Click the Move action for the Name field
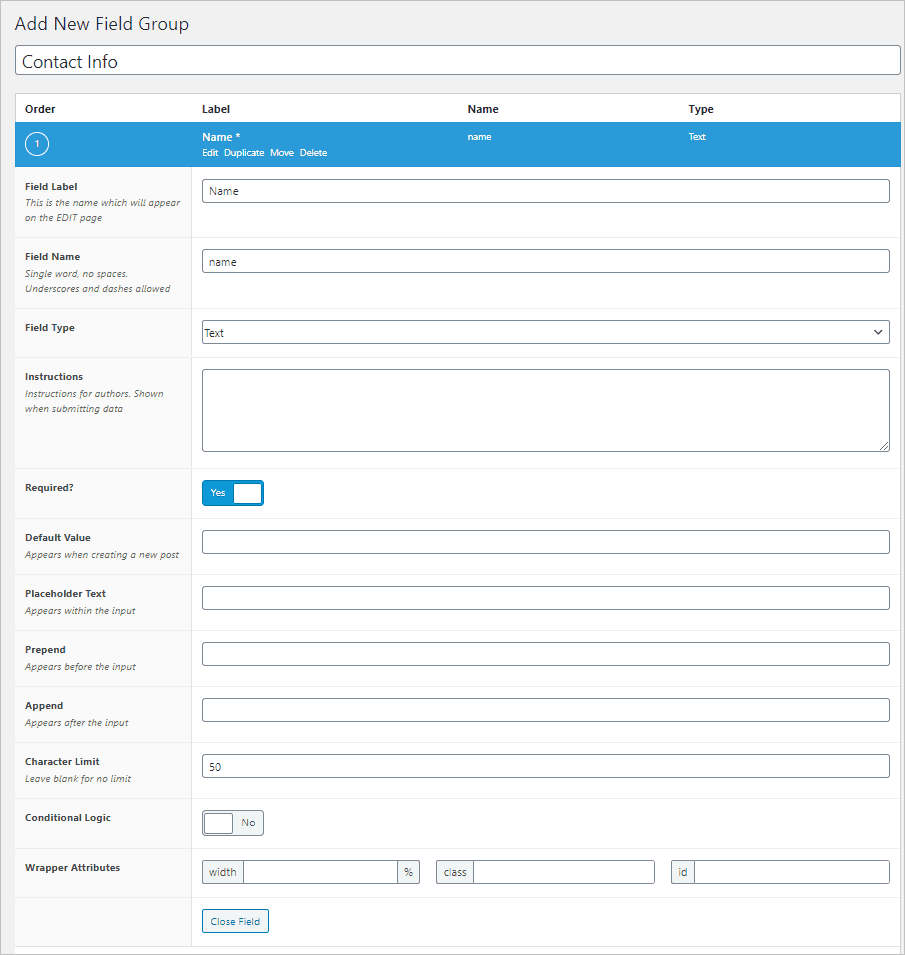Image resolution: width=905 pixels, height=955 pixels. coord(282,153)
